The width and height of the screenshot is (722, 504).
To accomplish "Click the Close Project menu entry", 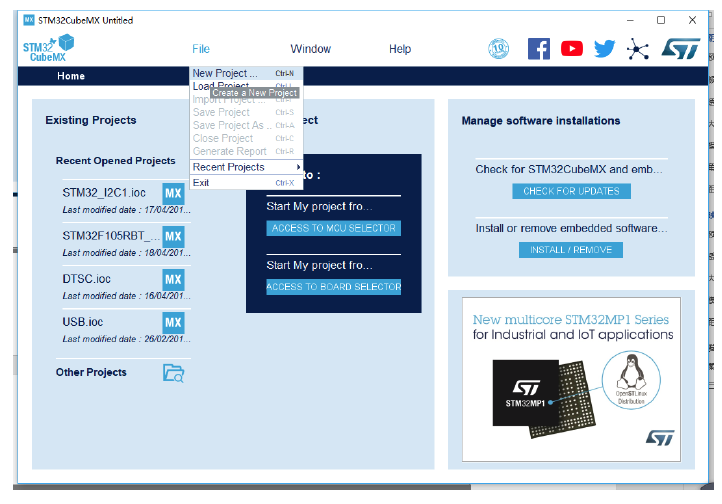I will (x=246, y=138).
